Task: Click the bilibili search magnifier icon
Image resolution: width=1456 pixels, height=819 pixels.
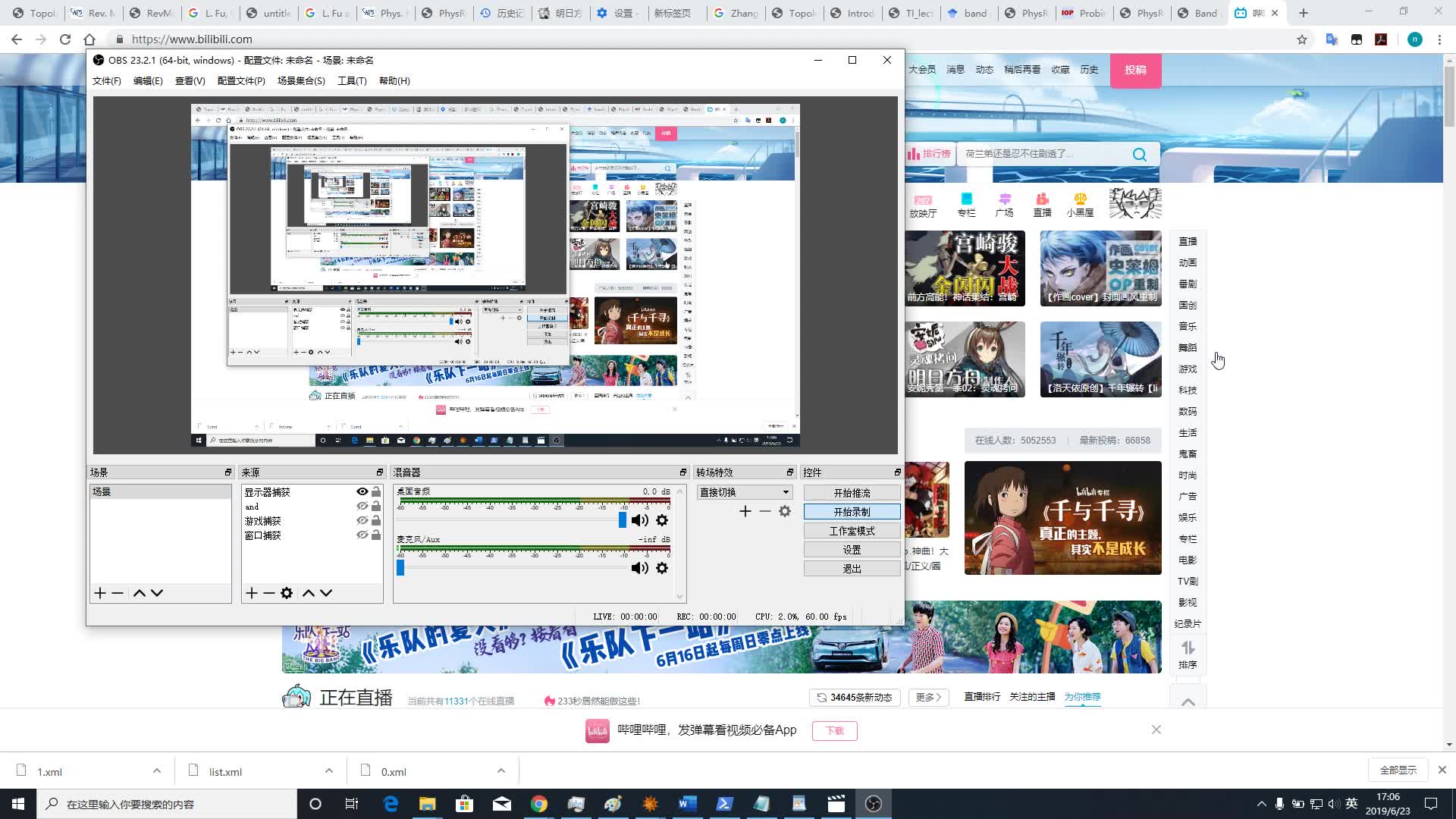Action: point(1140,154)
